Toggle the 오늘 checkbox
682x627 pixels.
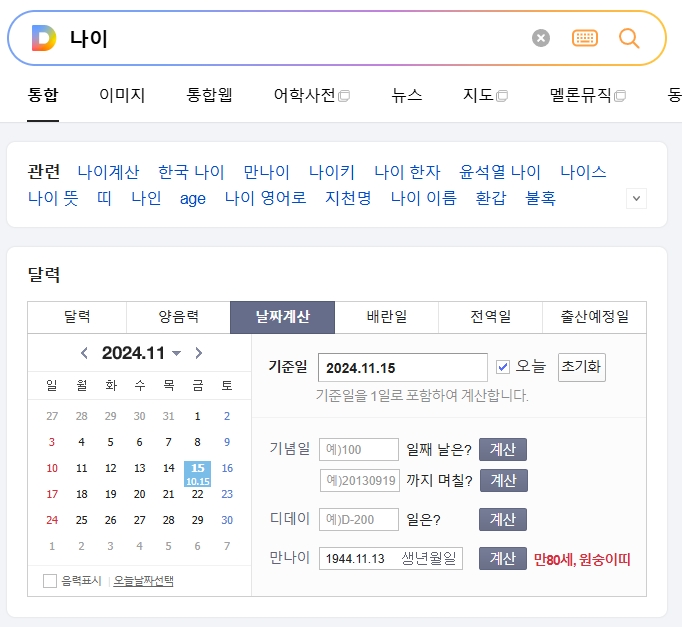[x=503, y=367]
